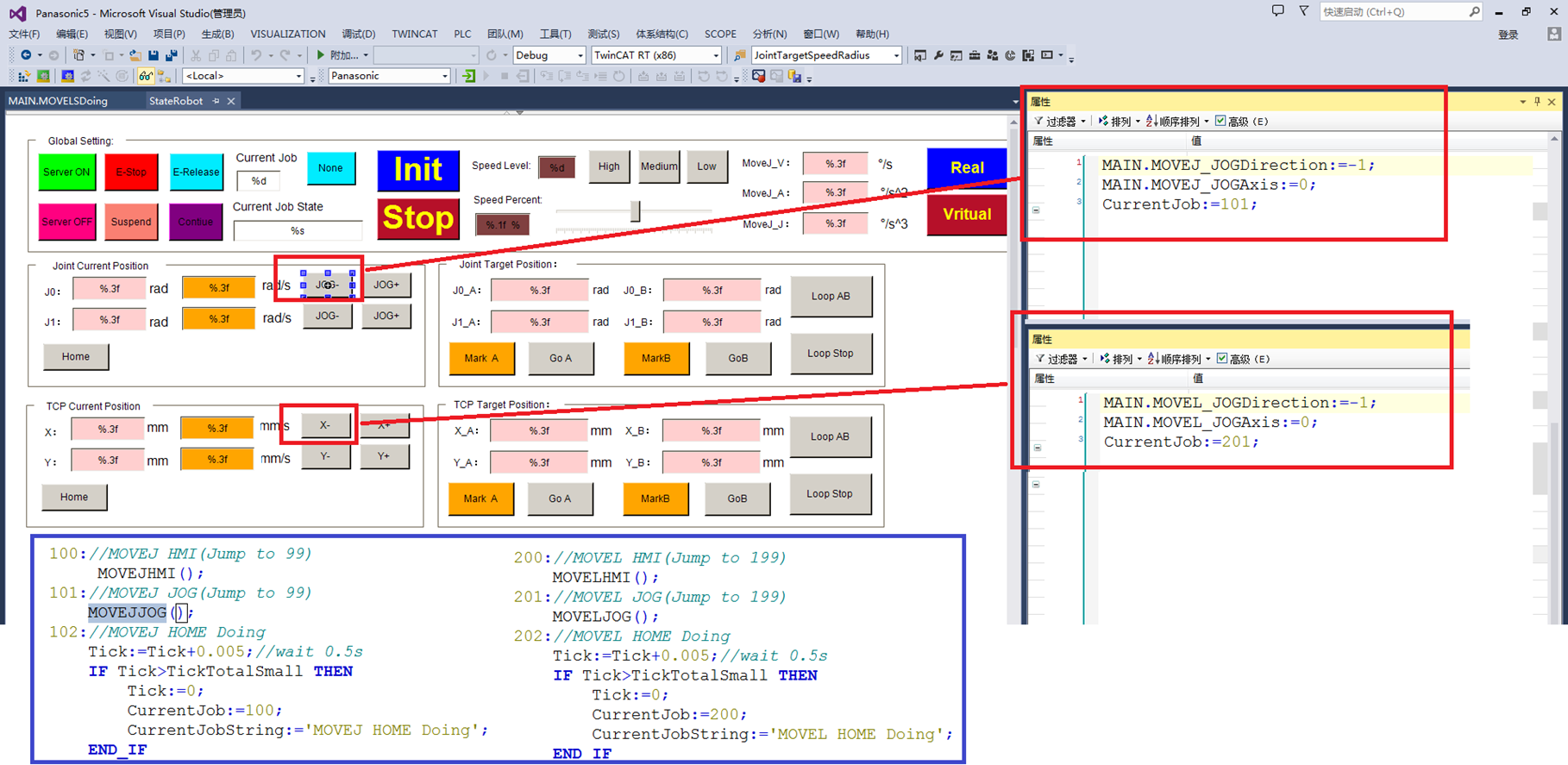Open the TWINCAT menu

coord(414,34)
